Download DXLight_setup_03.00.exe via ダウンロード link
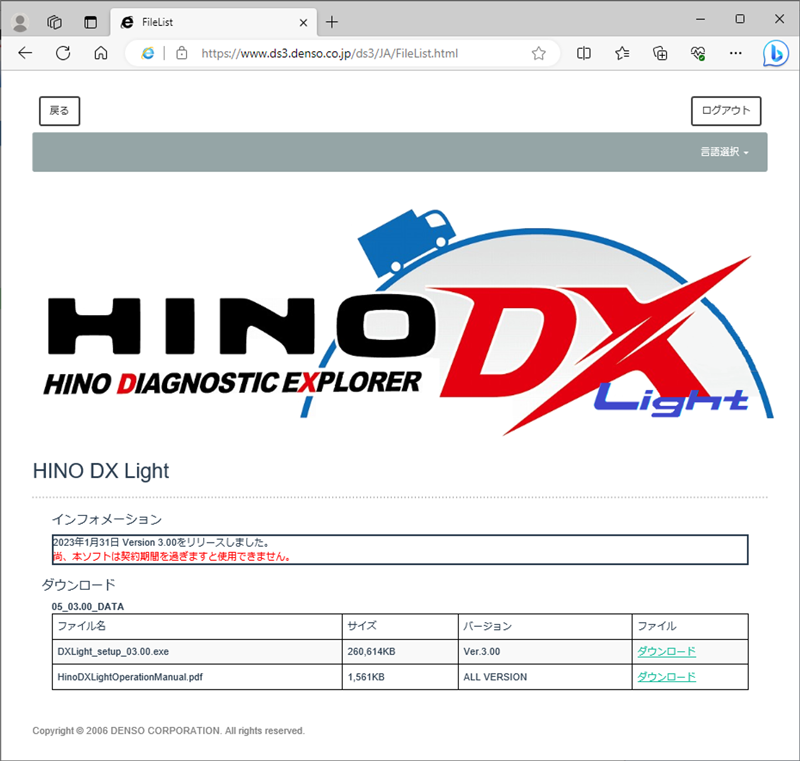Screen dimensions: 800x761 666,651
